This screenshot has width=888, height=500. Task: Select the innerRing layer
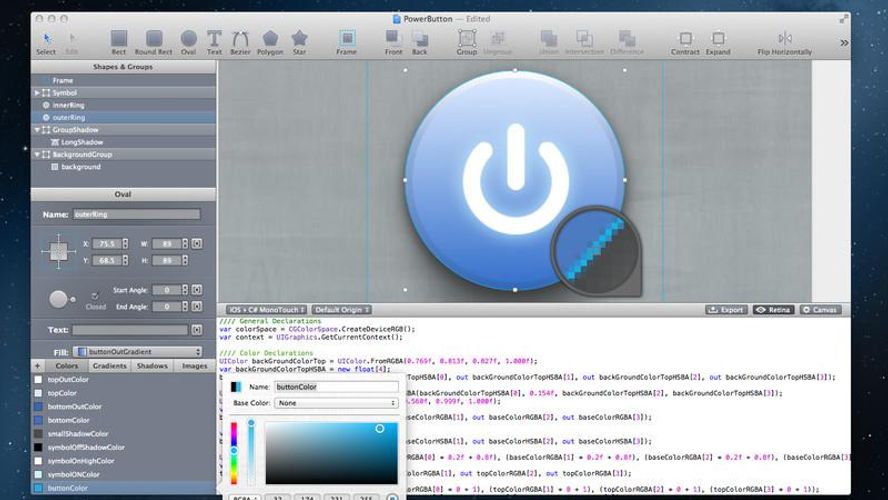pyautogui.click(x=123, y=105)
